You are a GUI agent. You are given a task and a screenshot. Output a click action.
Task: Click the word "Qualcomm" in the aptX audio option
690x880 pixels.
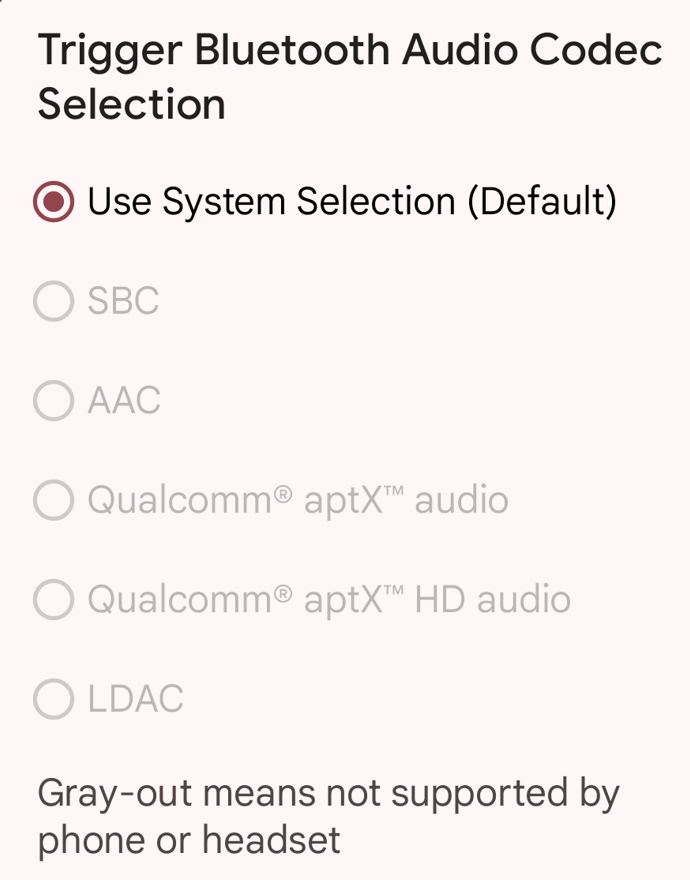coord(180,500)
